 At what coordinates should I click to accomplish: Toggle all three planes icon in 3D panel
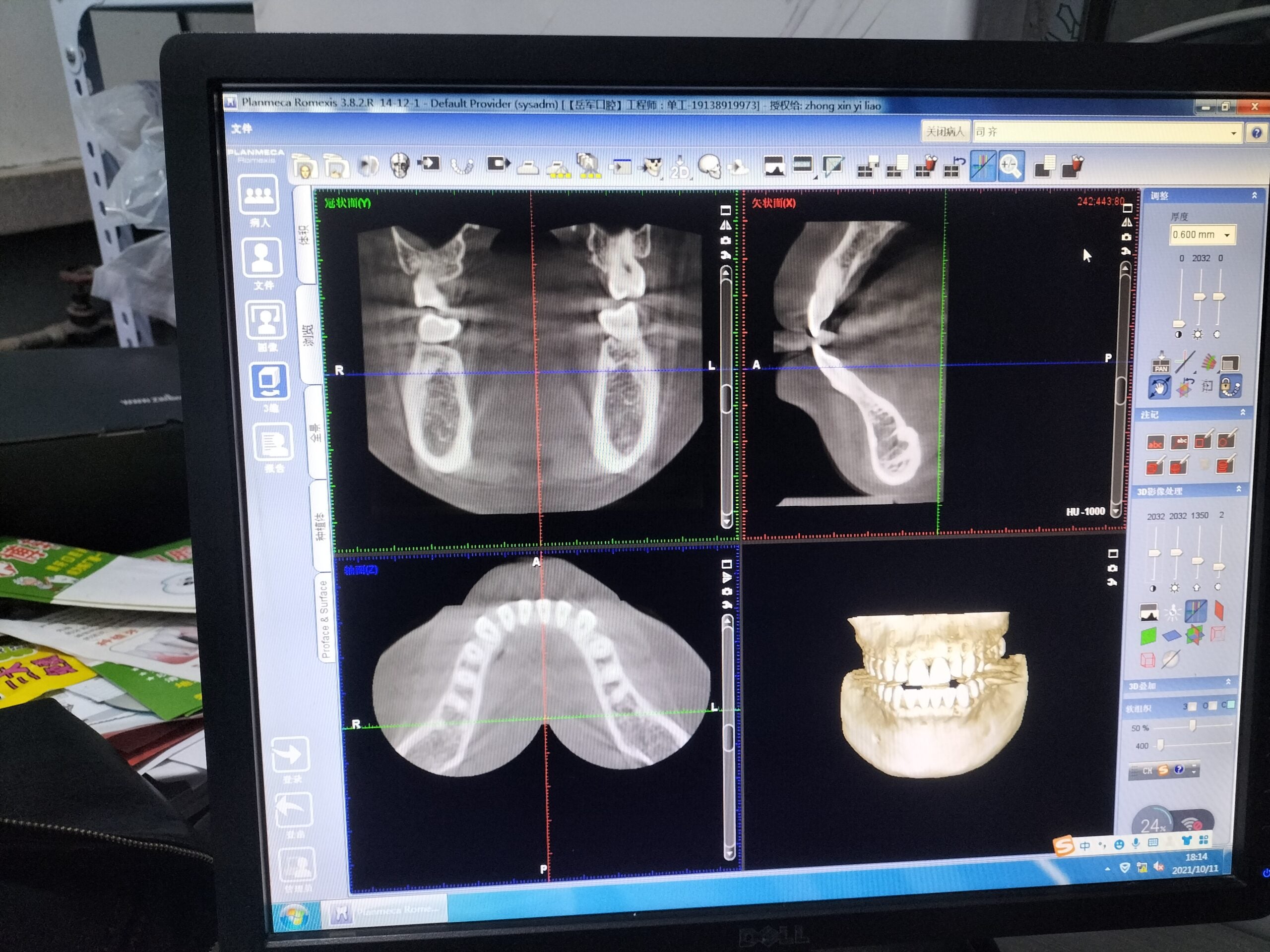click(x=1196, y=635)
